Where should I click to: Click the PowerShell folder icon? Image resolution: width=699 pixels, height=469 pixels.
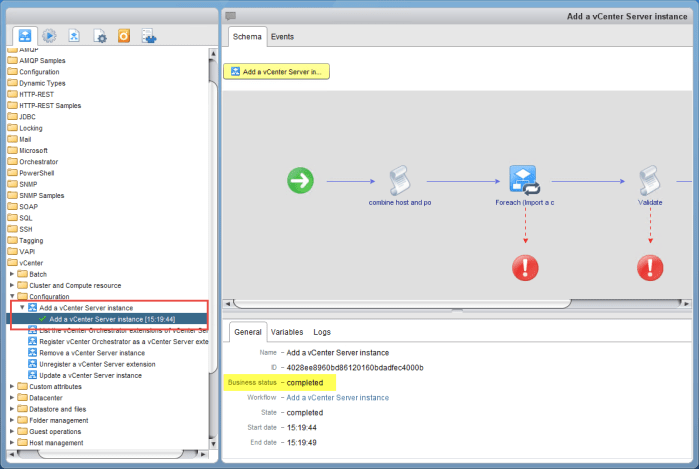click(12, 173)
